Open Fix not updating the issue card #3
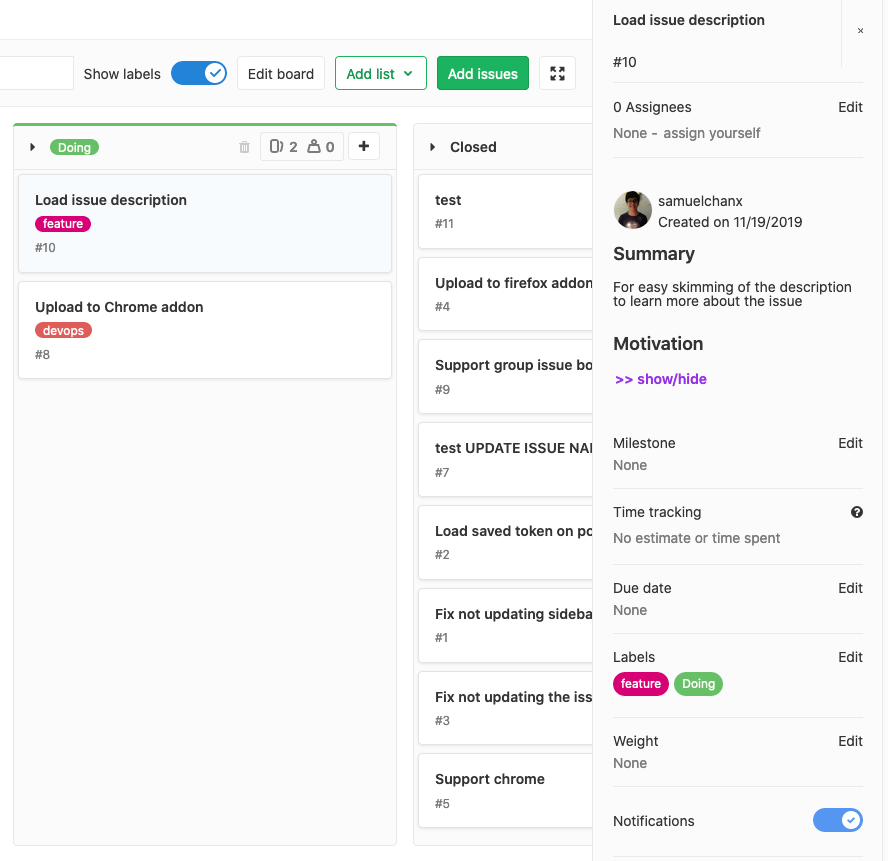The image size is (888, 861). (x=505, y=708)
